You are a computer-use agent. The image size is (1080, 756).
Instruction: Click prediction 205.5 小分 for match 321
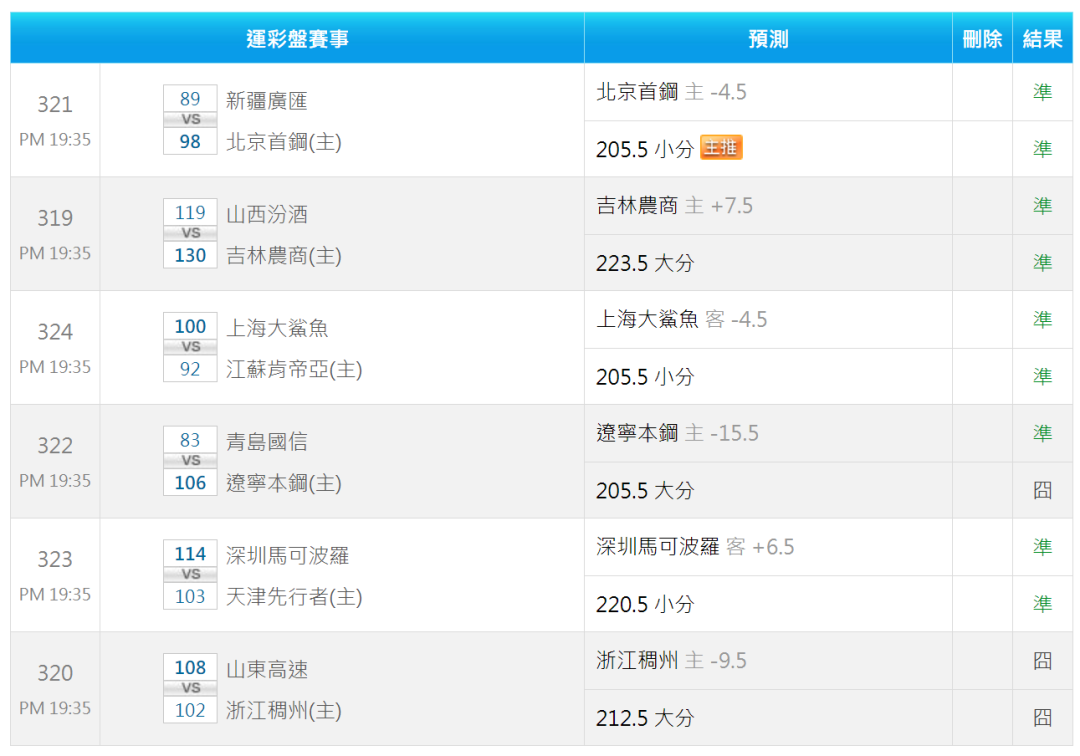tap(645, 149)
